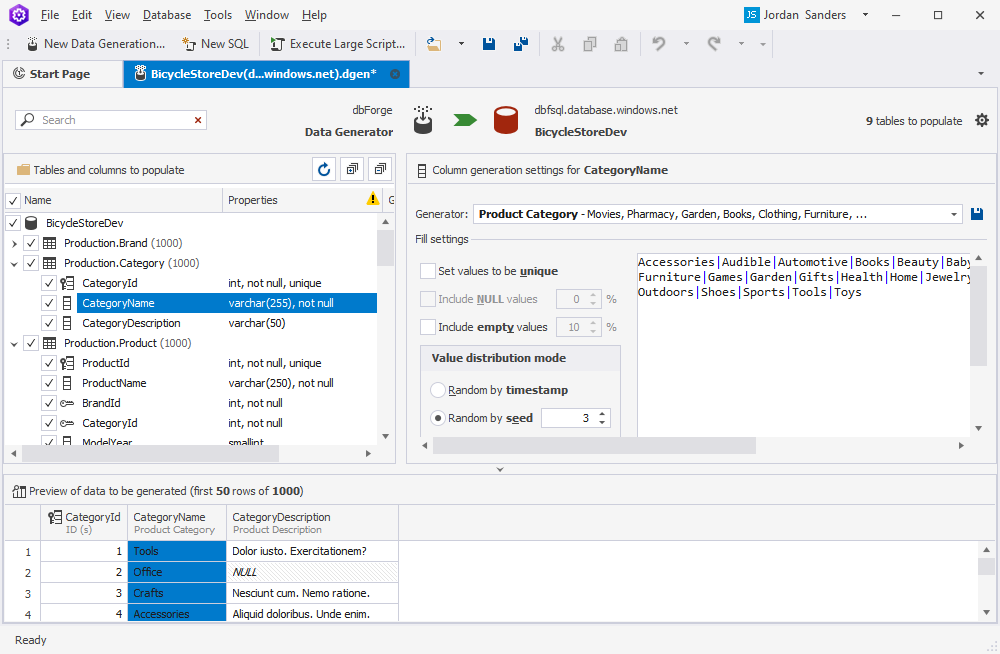Collapse the Production.Category table node
1000x654 pixels.
(14, 264)
